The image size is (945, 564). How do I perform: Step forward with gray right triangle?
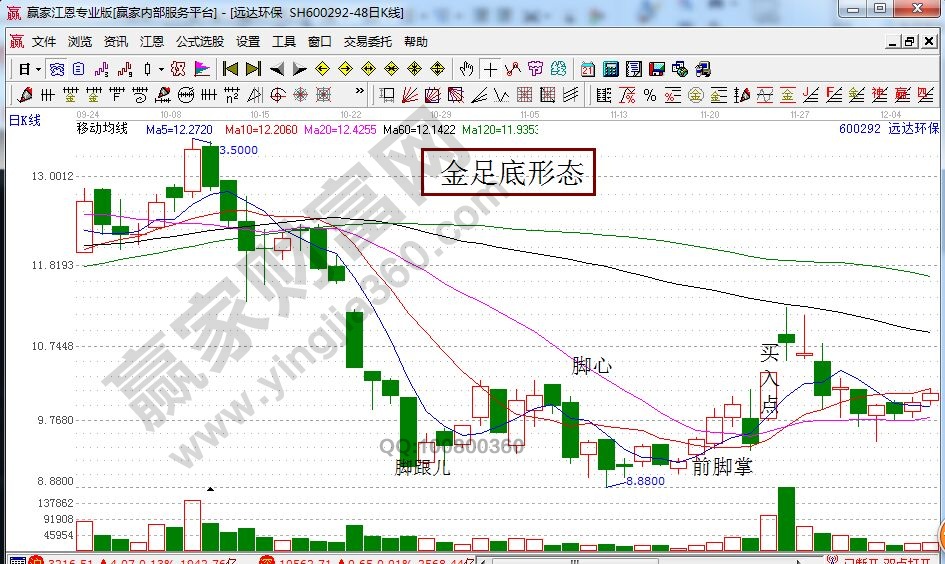[299, 69]
